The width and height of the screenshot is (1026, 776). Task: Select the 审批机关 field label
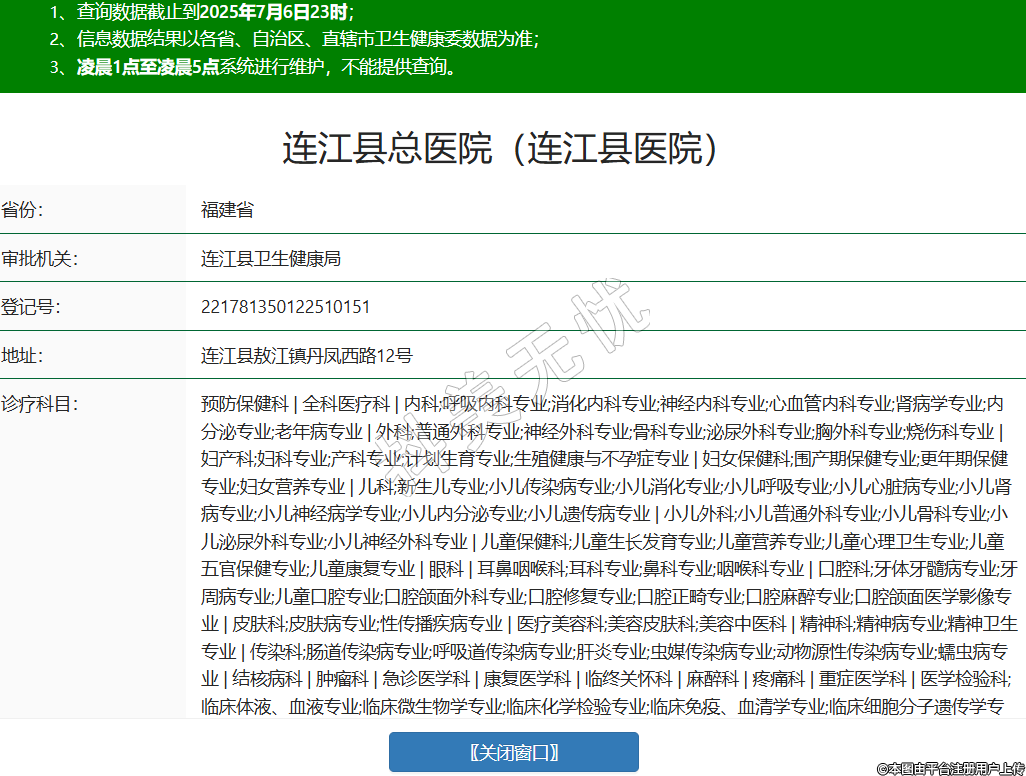point(40,259)
